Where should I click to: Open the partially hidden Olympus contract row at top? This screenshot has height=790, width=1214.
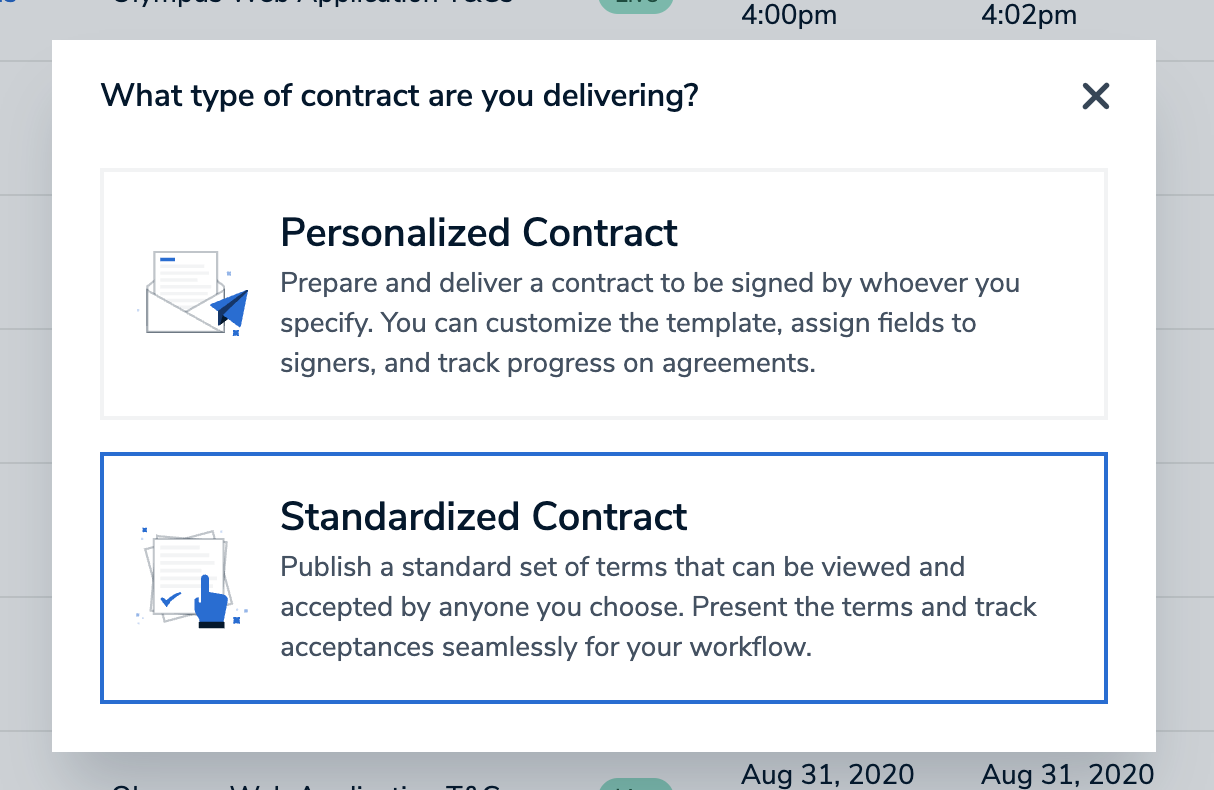[312, 3]
